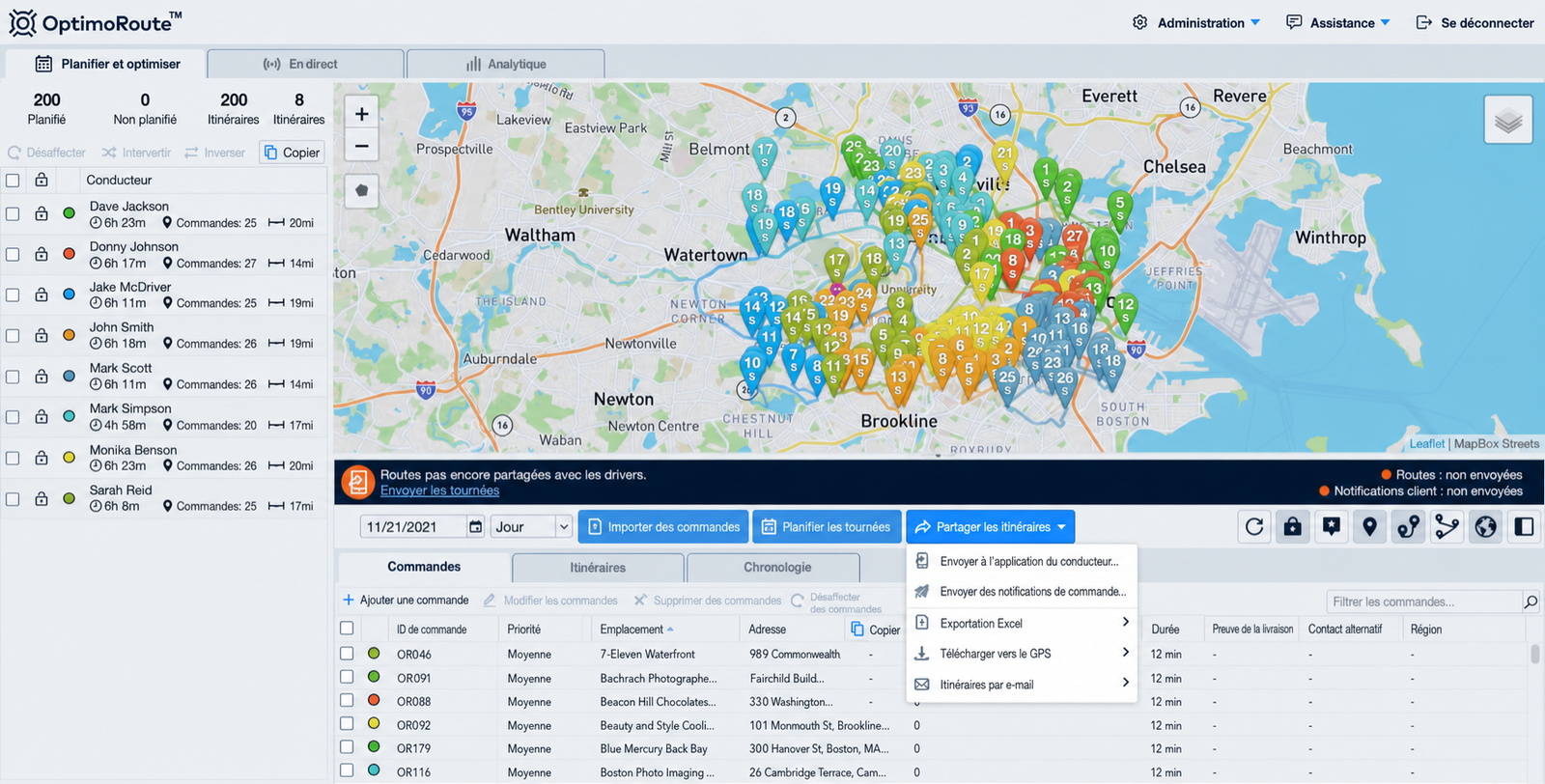This screenshot has width=1545, height=784.
Task: Click the map pin icon in toolbar
Action: pos(1370,527)
